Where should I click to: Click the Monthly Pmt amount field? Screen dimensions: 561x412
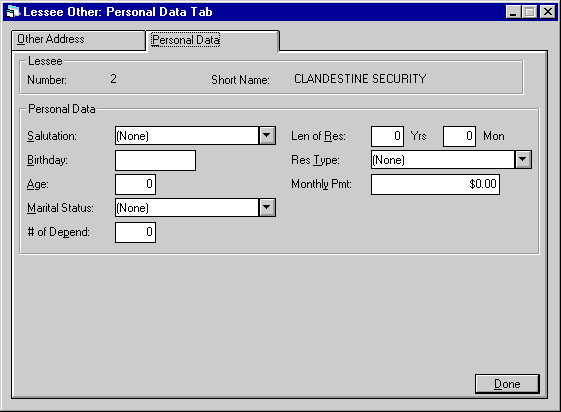click(435, 184)
